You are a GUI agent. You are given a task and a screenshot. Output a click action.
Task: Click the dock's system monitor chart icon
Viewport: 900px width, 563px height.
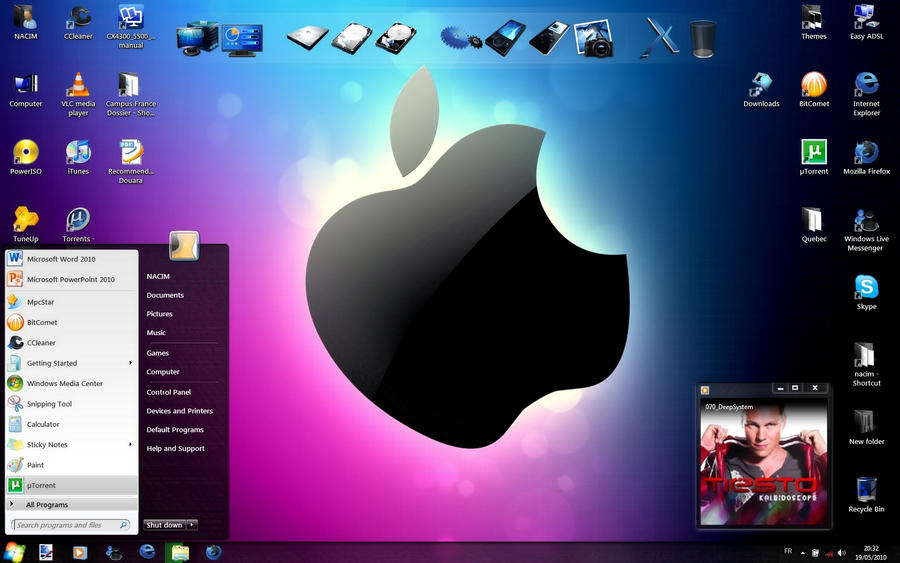pyautogui.click(x=242, y=40)
